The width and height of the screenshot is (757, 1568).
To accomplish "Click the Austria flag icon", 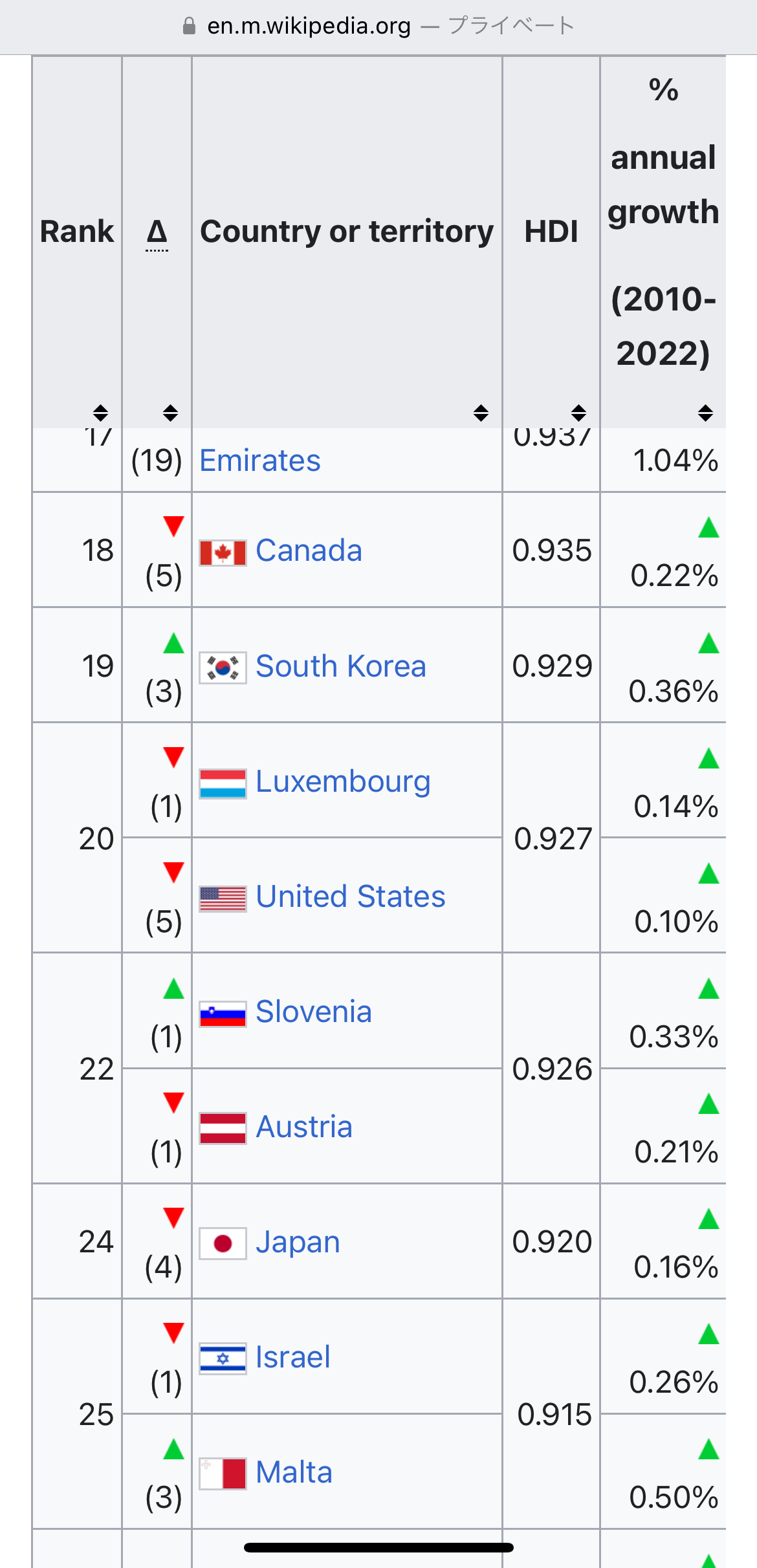I will coord(223,1129).
